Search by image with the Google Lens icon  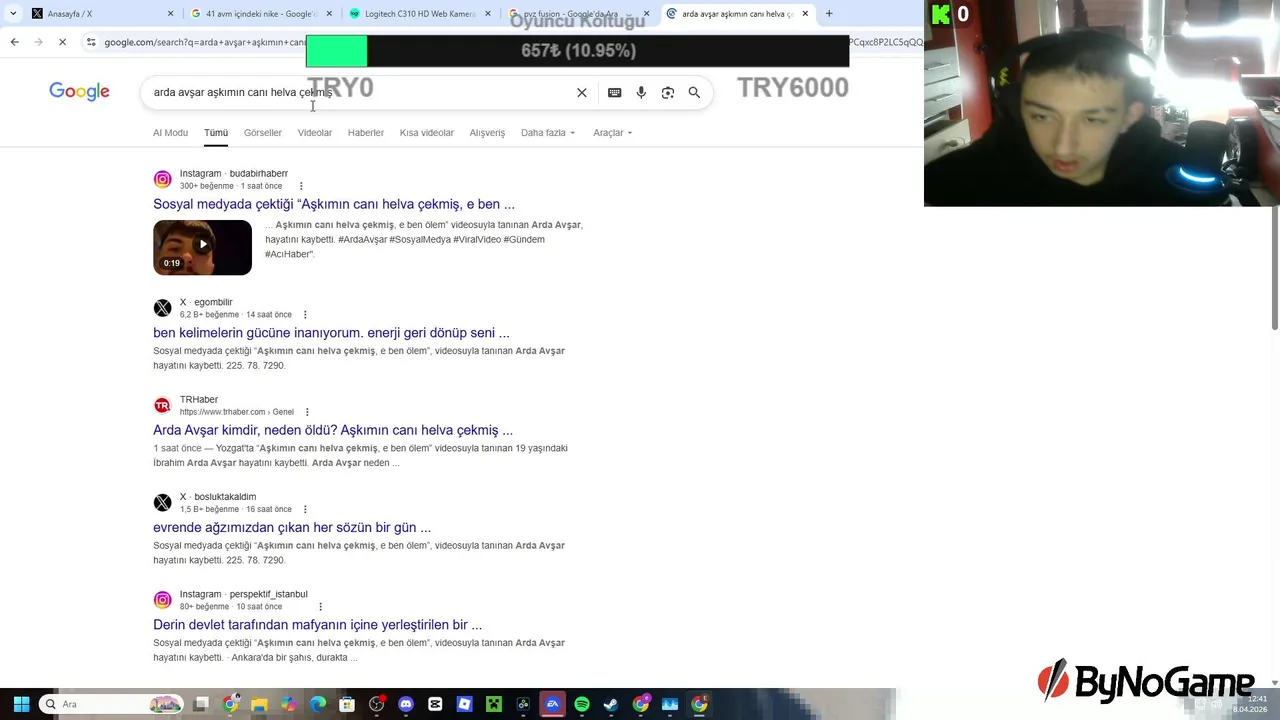(x=668, y=92)
